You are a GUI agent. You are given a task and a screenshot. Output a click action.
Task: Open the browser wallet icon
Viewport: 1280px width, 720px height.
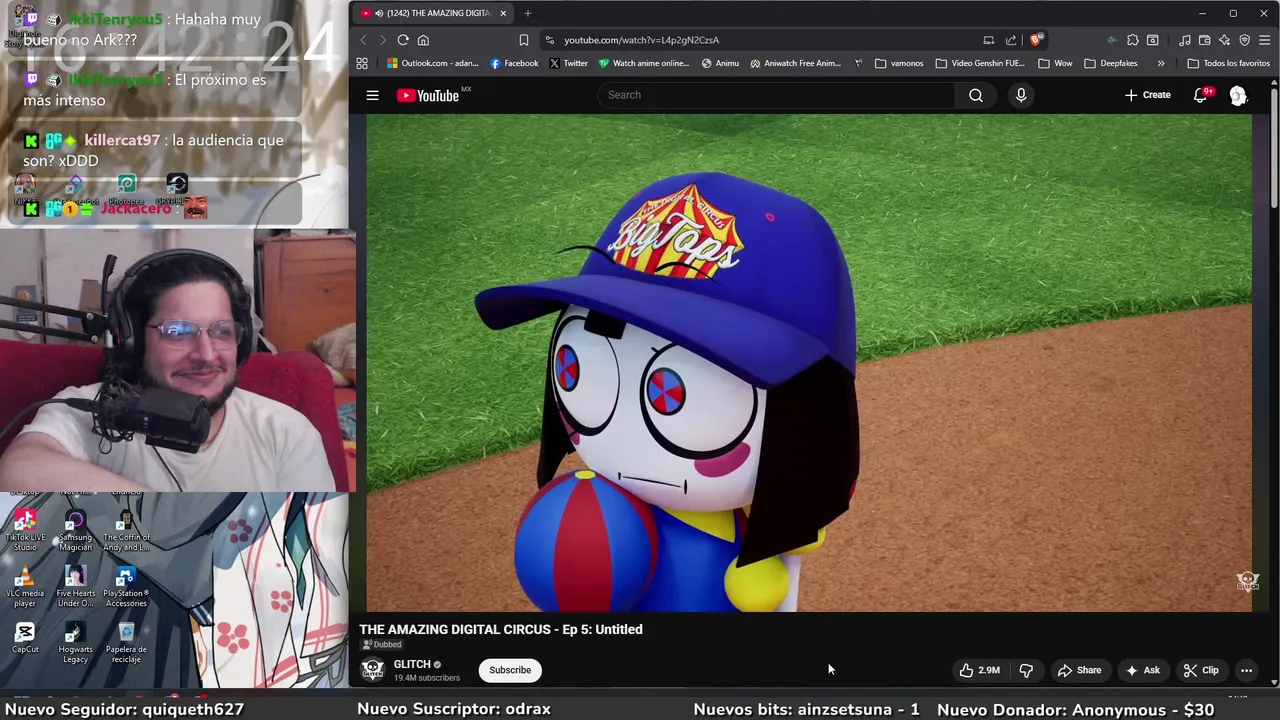point(1205,40)
